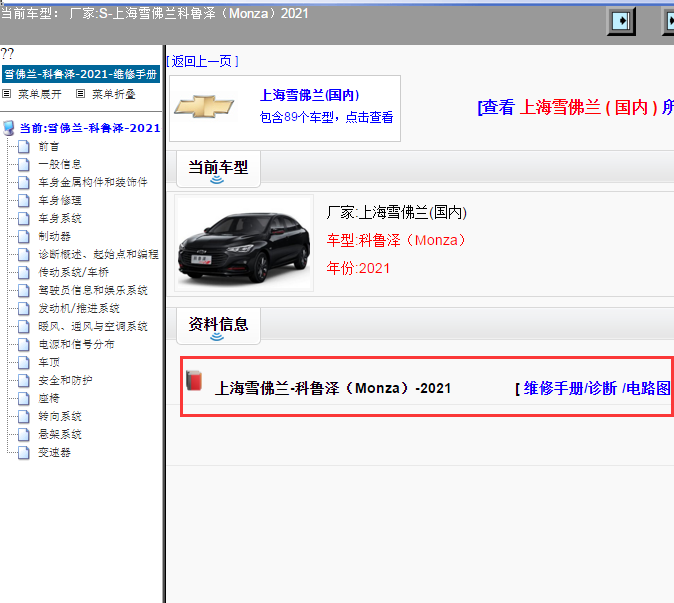The image size is (674, 603).
Task: Open 变速器 chapter in tree
Action: (x=55, y=453)
